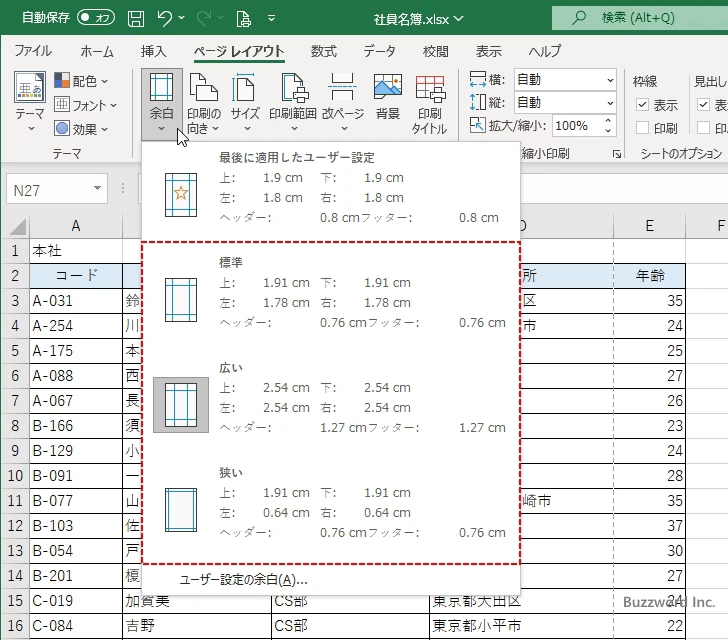Click the 背景 background icon
728x640 pixels.
tap(388, 87)
